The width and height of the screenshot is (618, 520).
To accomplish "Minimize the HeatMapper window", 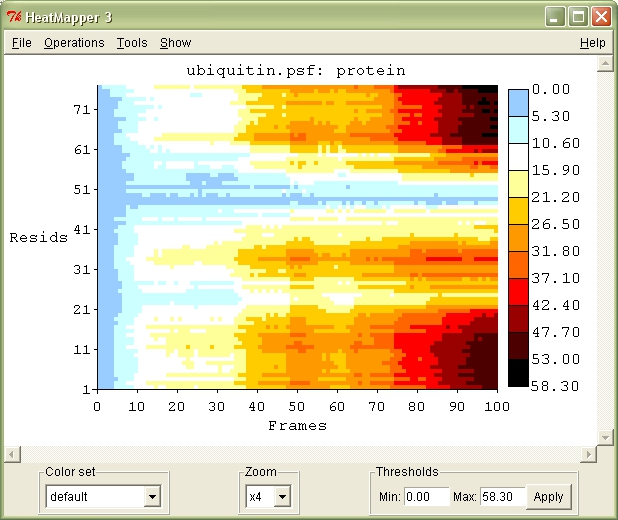I will tap(556, 16).
